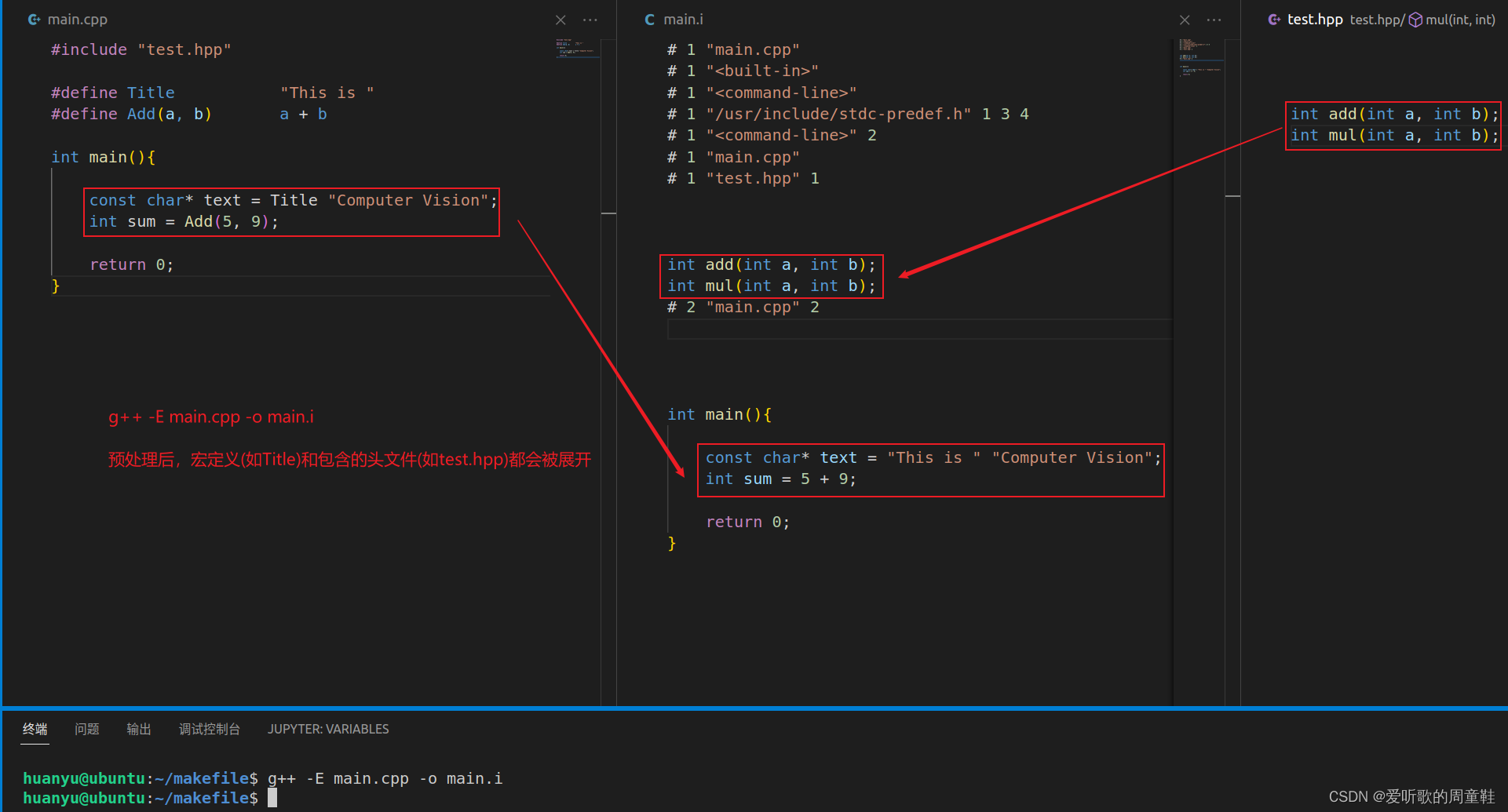Open more actions menu for main.i editor
Viewport: 1508px width, 812px height.
click(1214, 20)
